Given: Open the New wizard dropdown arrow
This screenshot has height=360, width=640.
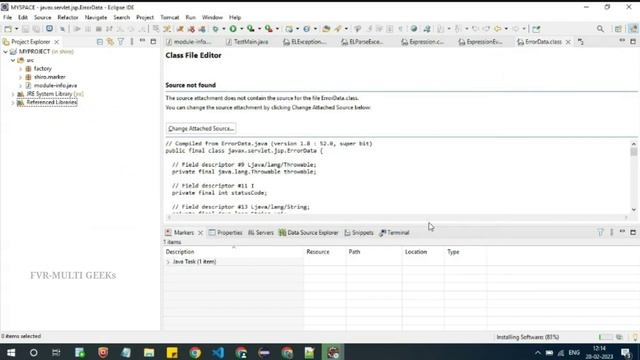Looking at the screenshot, I should pyautogui.click(x=17, y=29).
